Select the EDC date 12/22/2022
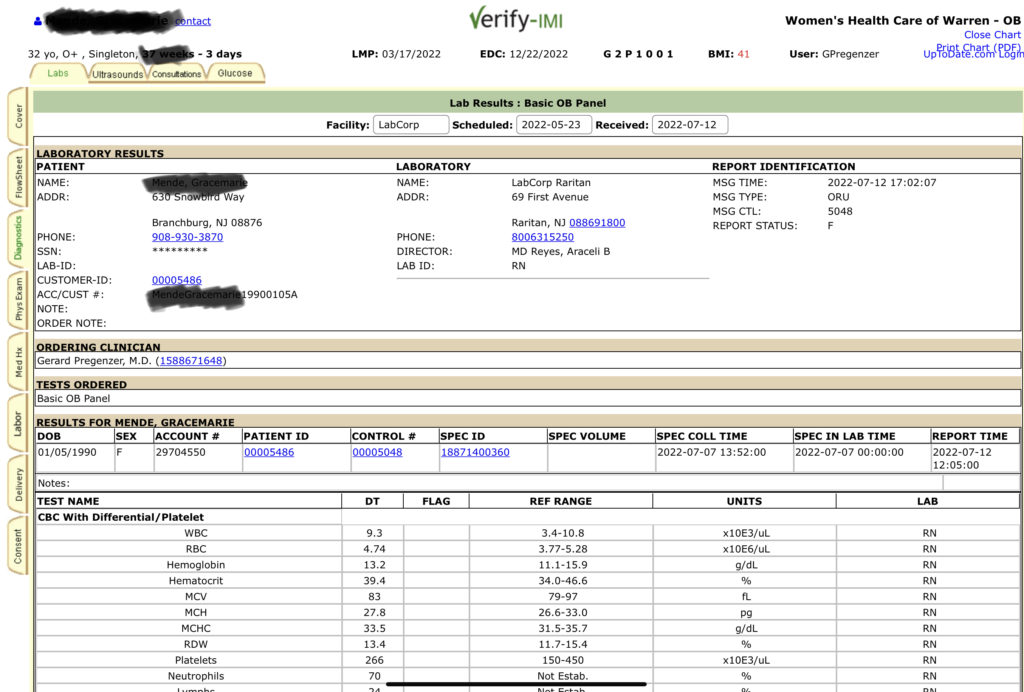Viewport: 1024px width, 692px height. 539,54
